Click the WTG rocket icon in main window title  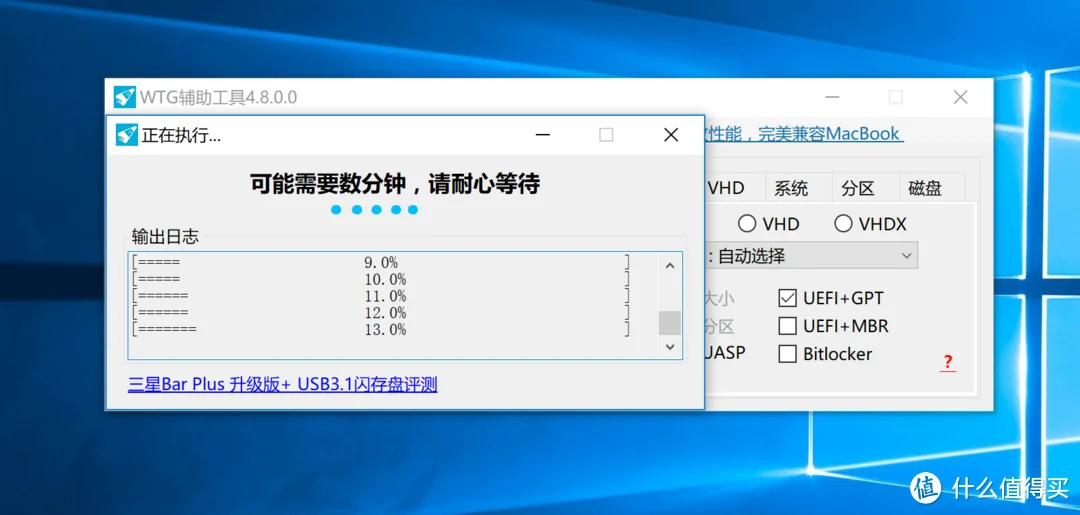tap(125, 97)
